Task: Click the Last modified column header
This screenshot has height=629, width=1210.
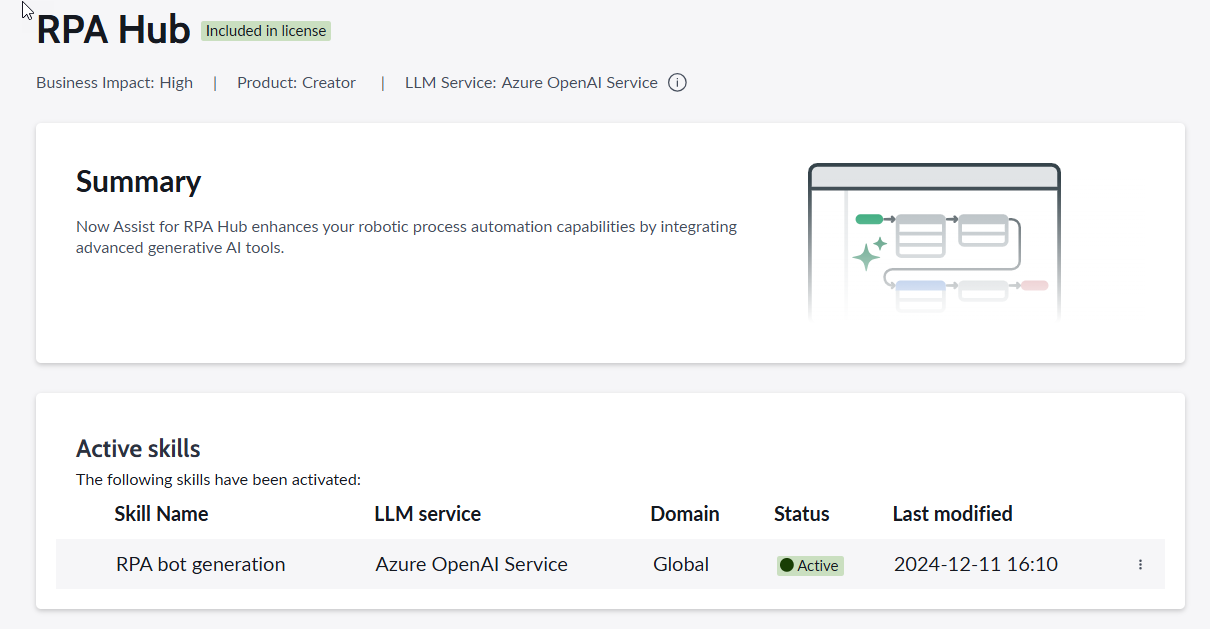Action: point(952,514)
